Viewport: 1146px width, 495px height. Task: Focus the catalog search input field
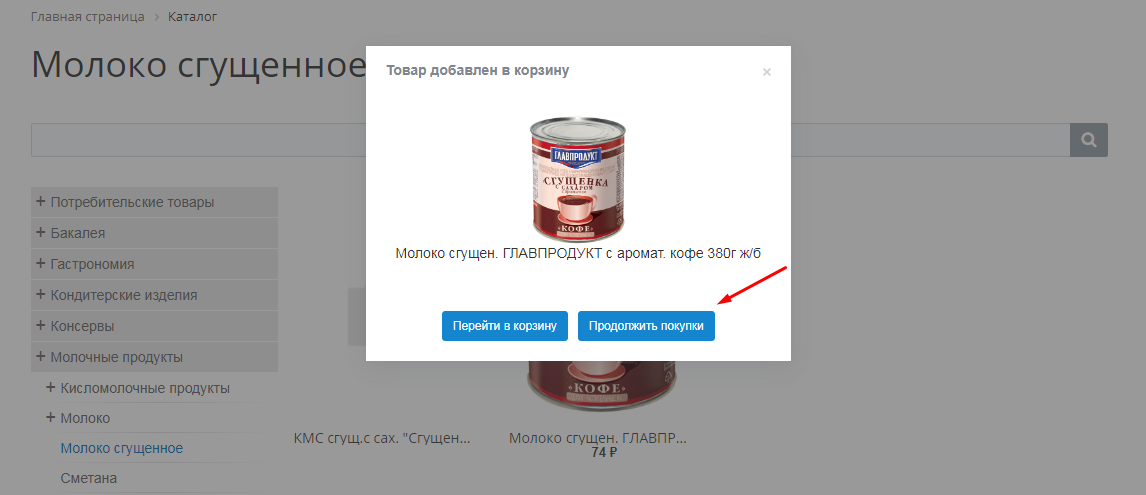(x=550, y=140)
